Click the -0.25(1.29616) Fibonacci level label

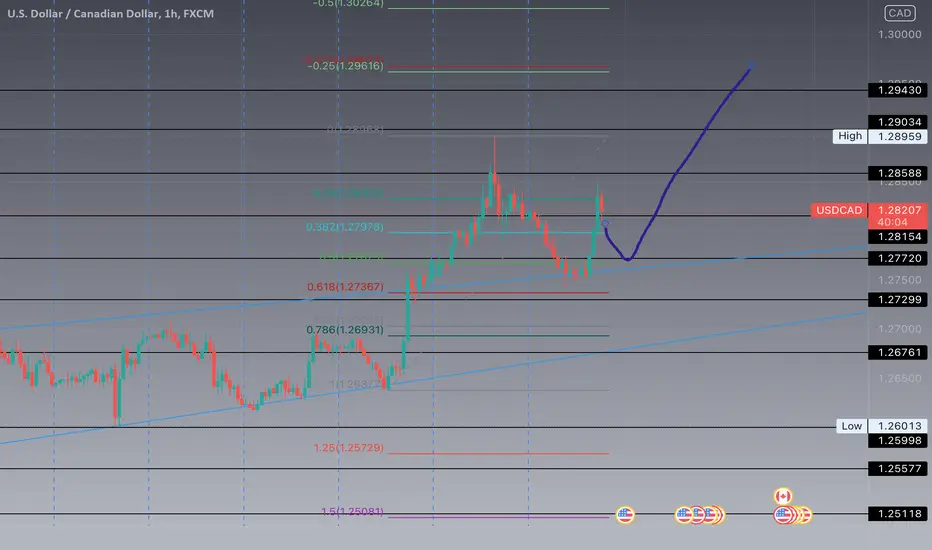tap(345, 66)
